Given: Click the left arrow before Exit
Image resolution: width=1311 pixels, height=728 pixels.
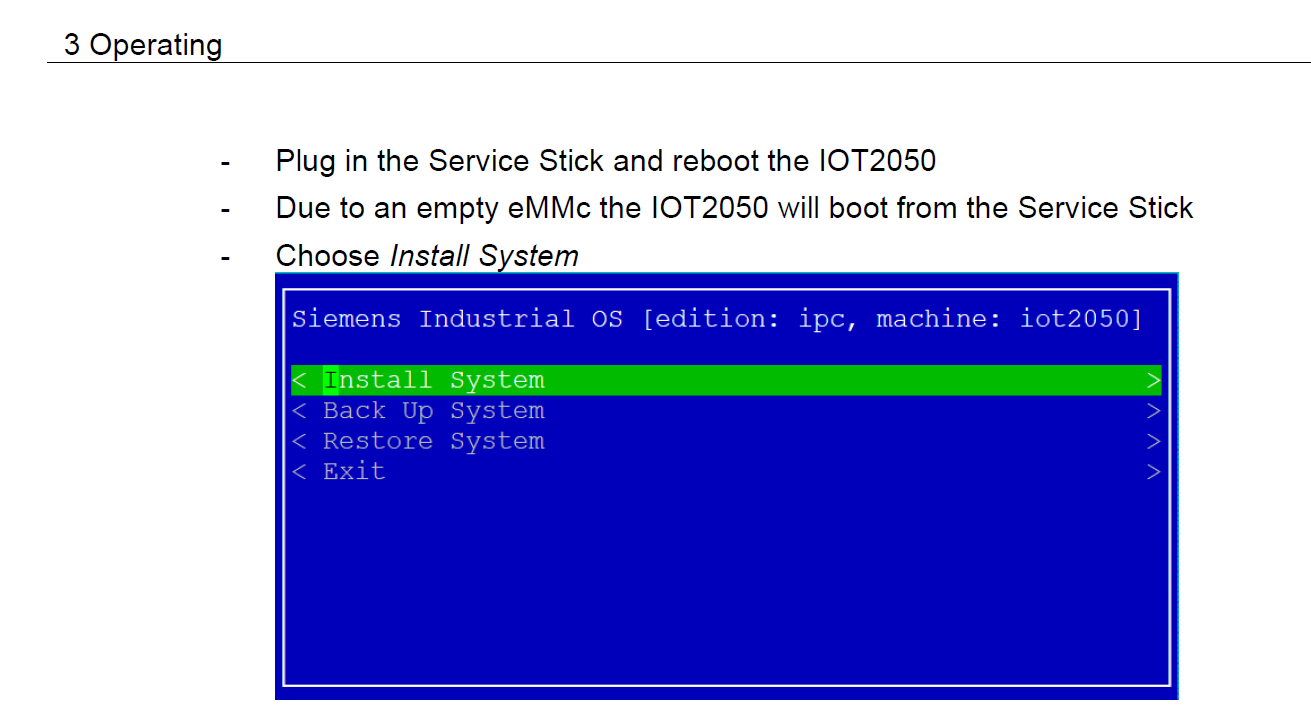Looking at the screenshot, I should [299, 472].
